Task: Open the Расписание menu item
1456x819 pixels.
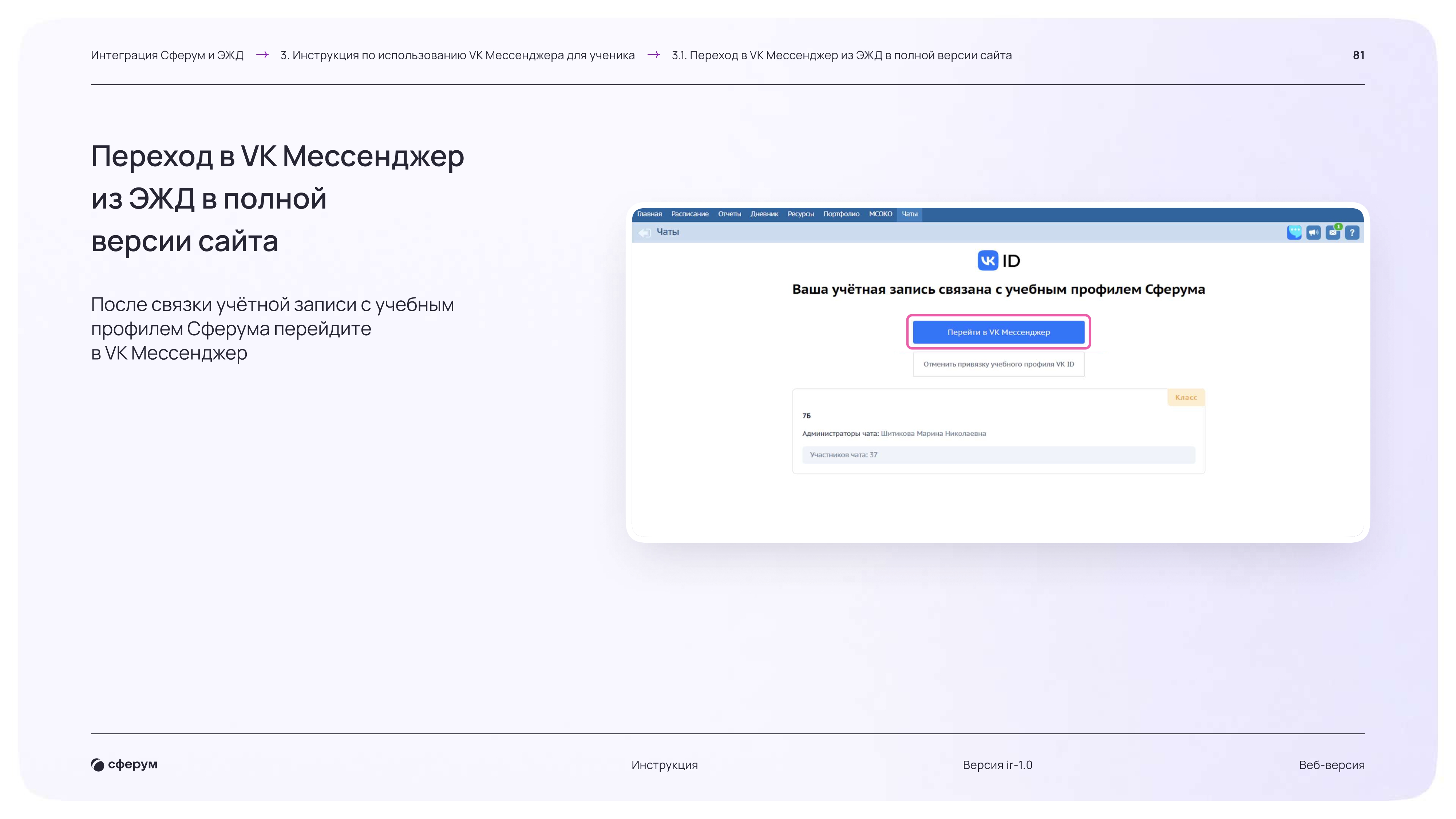Action: pos(689,214)
